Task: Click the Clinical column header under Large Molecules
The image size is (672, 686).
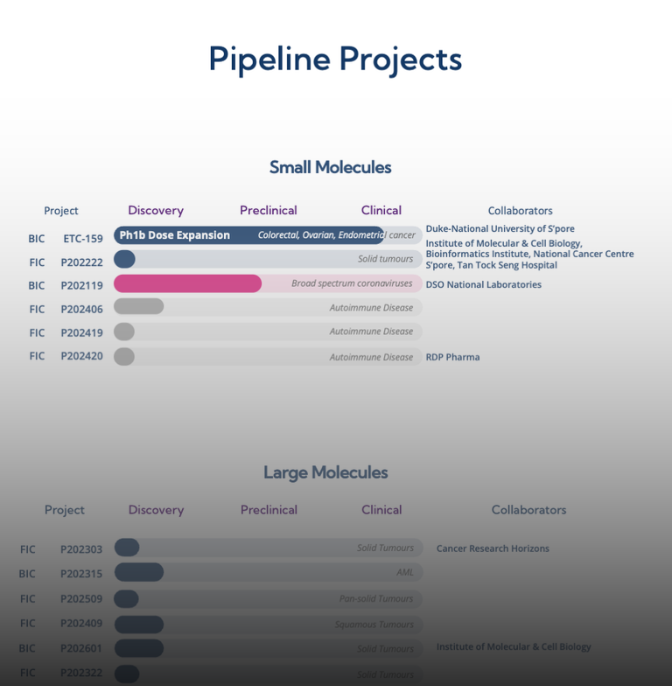Action: (381, 510)
